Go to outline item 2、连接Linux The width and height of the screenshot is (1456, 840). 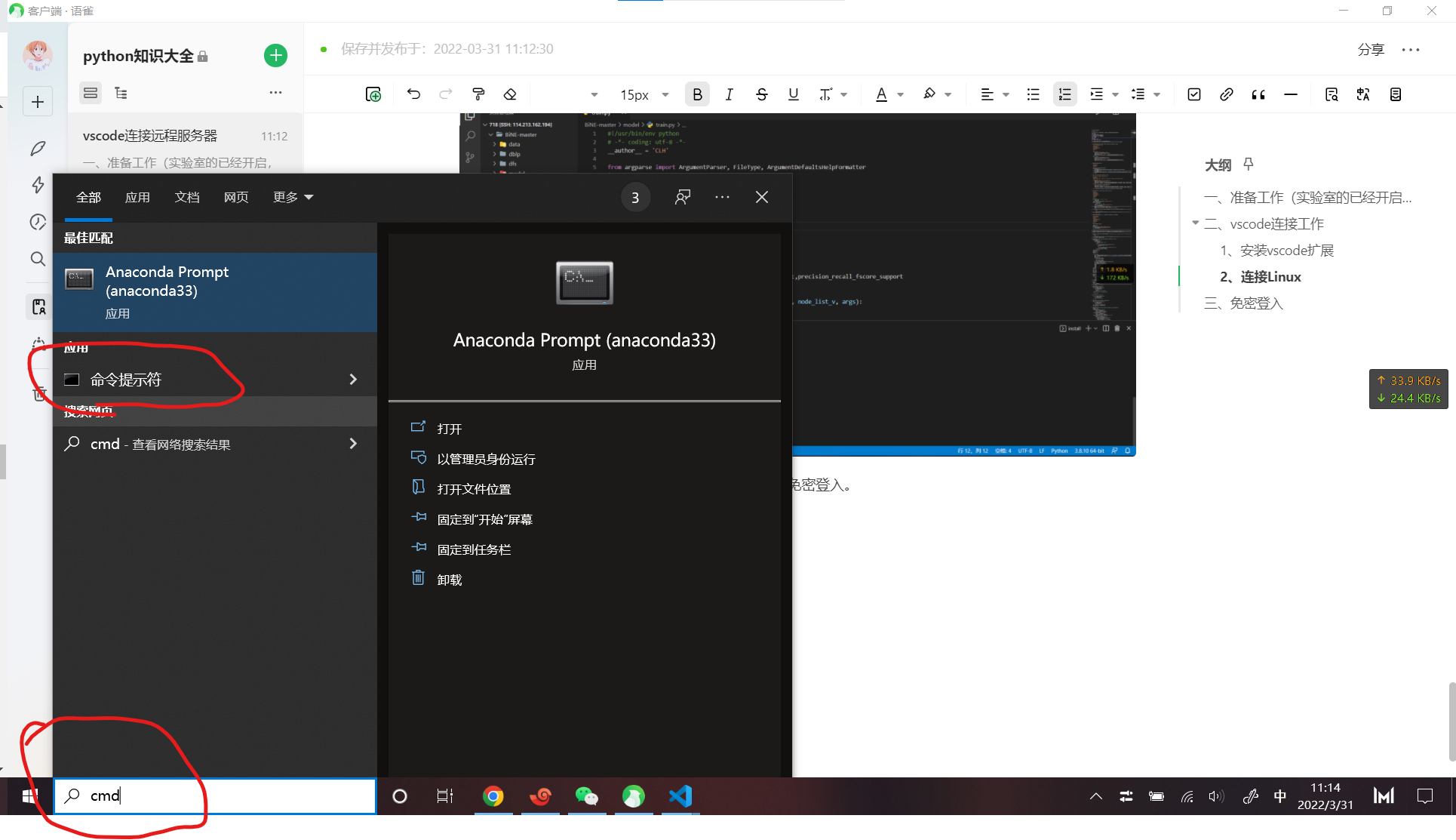pos(1261,277)
